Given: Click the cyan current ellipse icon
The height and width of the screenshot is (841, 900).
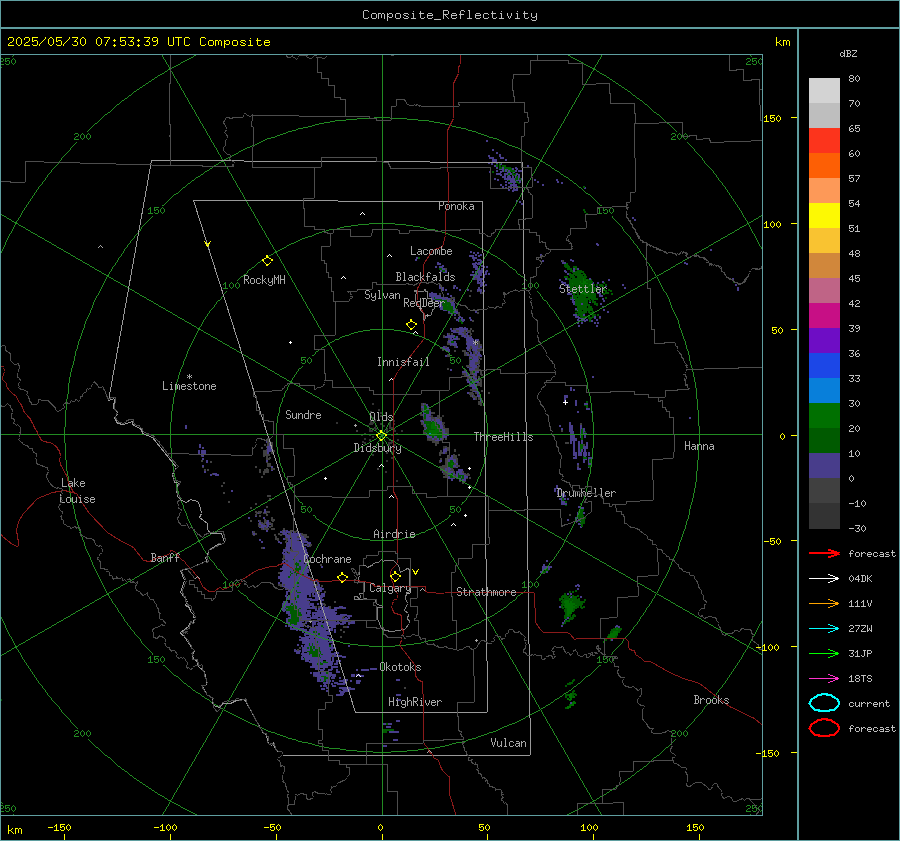Looking at the screenshot, I should [x=824, y=703].
